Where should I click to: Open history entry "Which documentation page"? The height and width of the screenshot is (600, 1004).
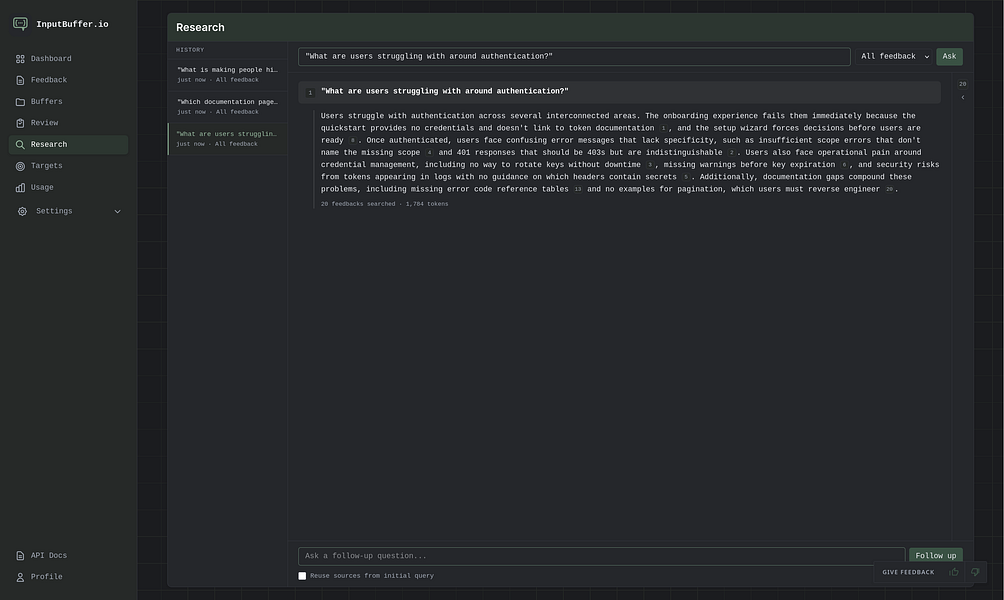coord(227,106)
